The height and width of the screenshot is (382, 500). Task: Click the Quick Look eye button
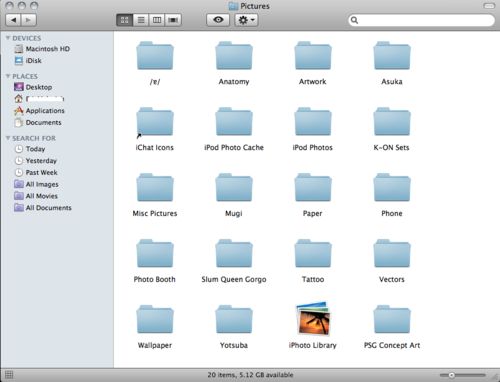tap(218, 20)
